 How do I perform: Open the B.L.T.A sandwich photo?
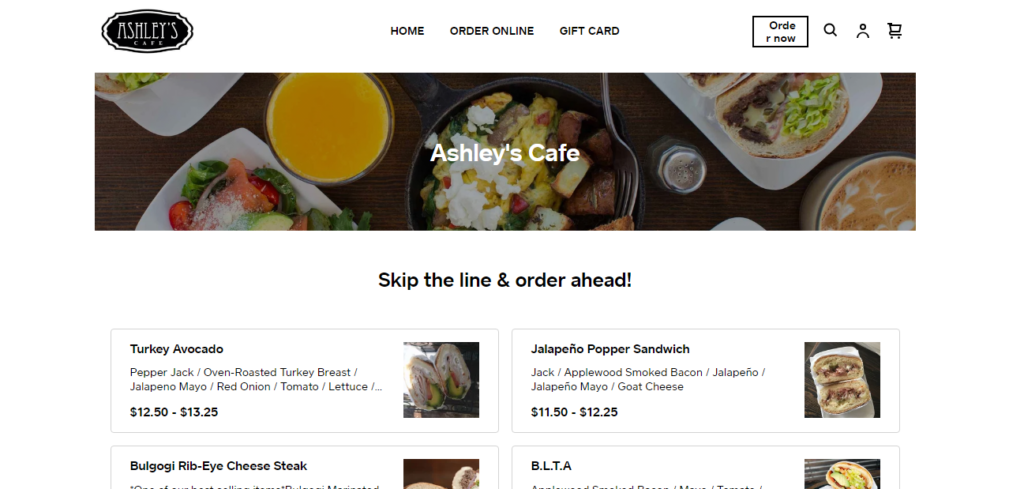842,474
